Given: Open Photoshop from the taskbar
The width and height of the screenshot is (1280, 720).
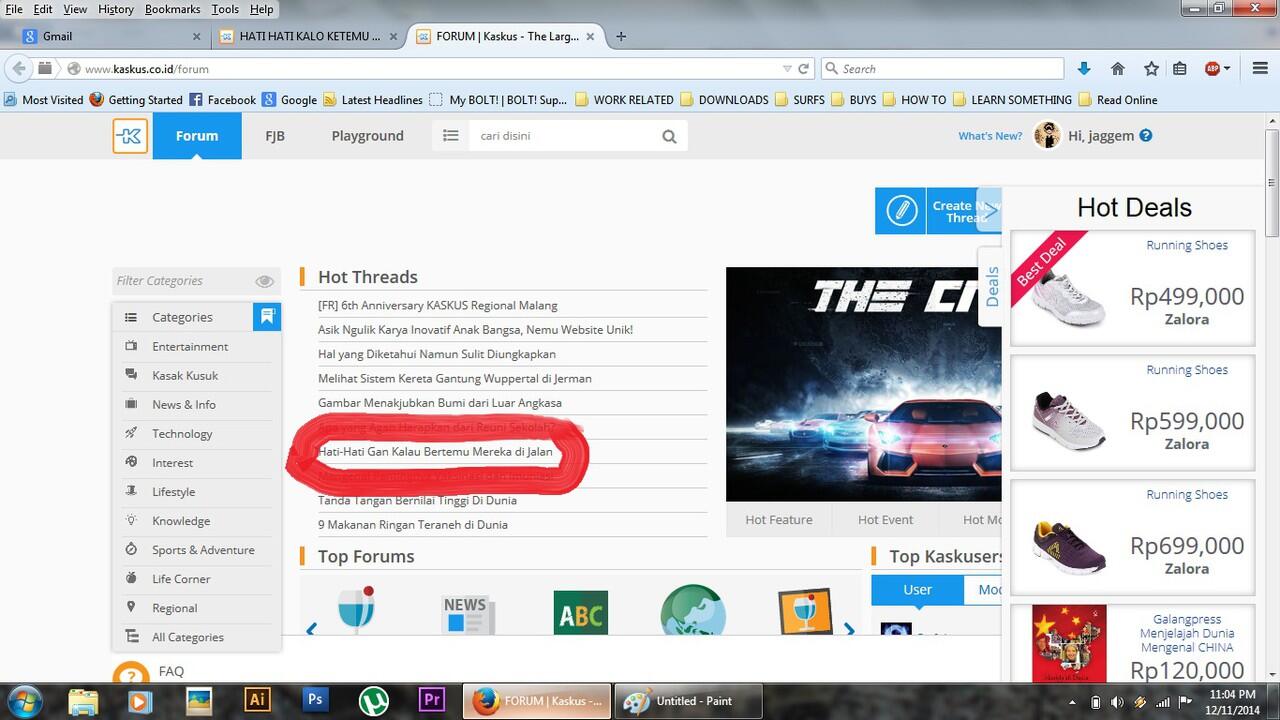Looking at the screenshot, I should pyautogui.click(x=315, y=700).
